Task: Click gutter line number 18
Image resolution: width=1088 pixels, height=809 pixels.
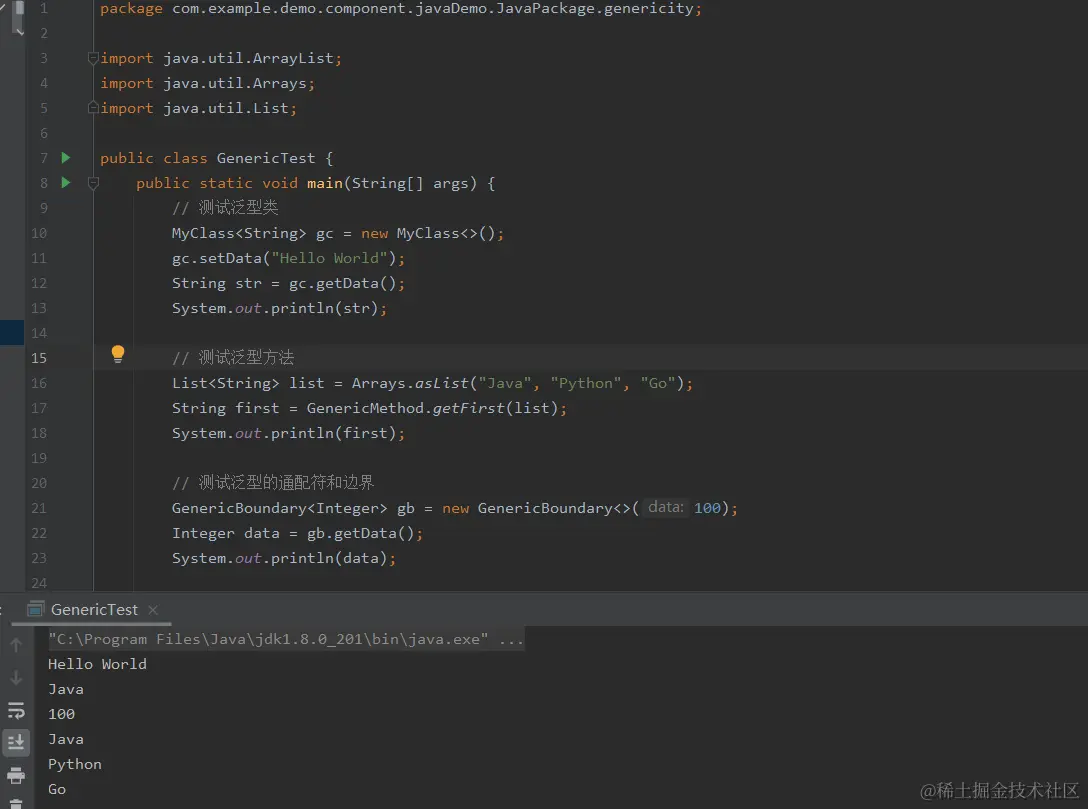Action: (x=39, y=433)
